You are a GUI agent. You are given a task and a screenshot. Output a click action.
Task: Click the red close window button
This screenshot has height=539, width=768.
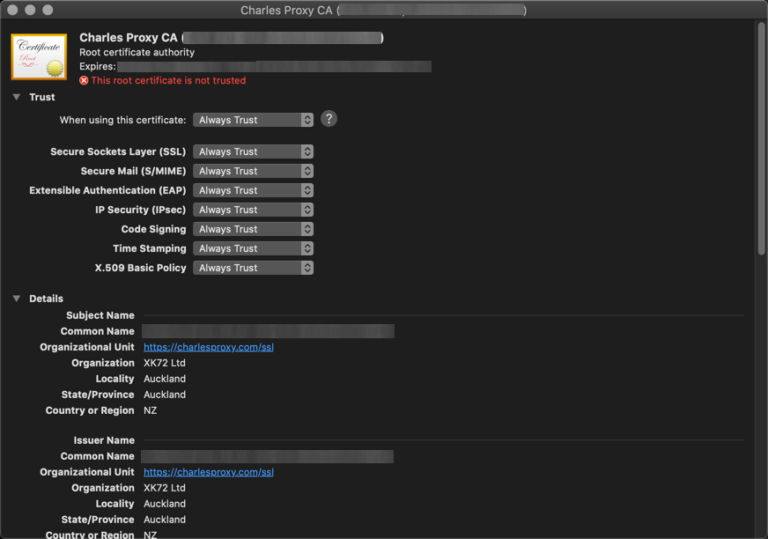coord(13,9)
